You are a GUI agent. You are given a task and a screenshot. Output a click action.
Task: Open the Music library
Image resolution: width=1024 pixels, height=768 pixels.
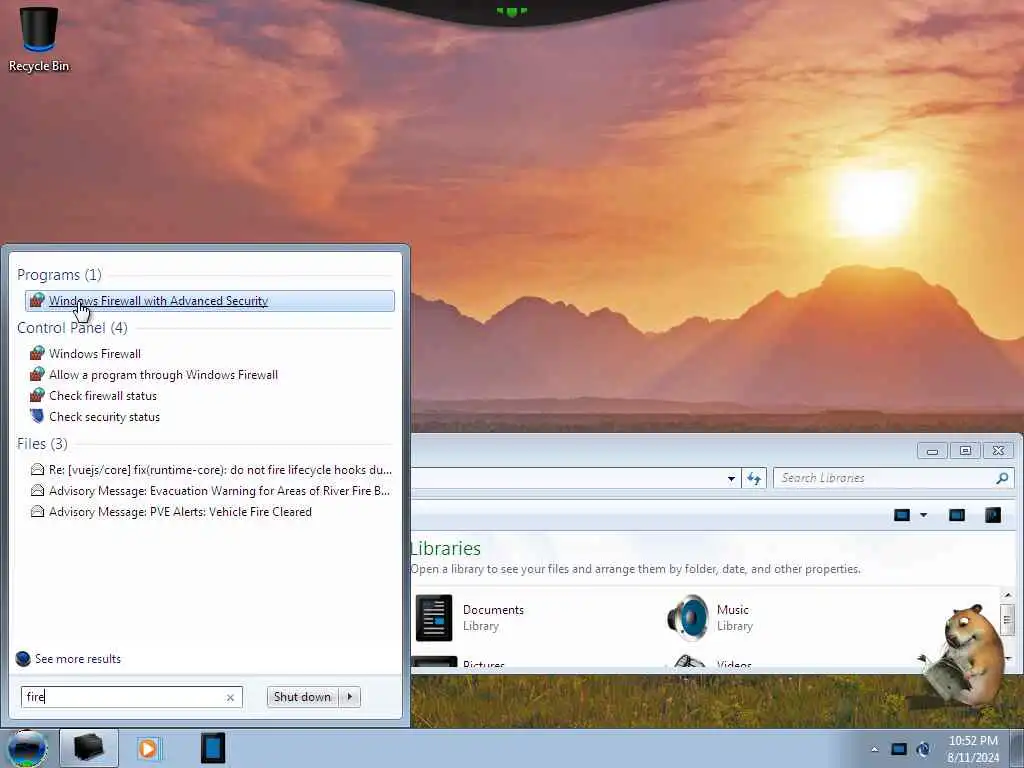pos(711,618)
